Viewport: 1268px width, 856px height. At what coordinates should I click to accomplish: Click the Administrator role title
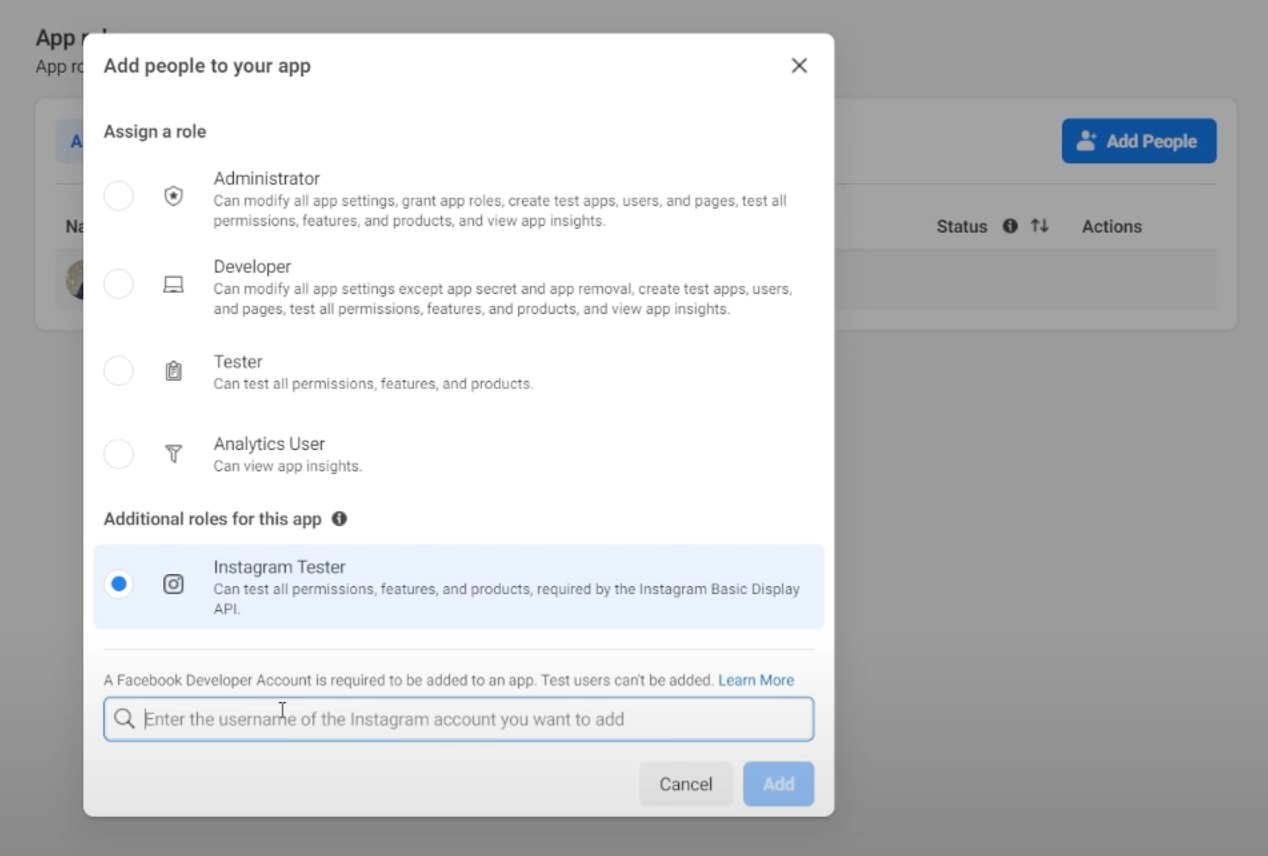[267, 179]
